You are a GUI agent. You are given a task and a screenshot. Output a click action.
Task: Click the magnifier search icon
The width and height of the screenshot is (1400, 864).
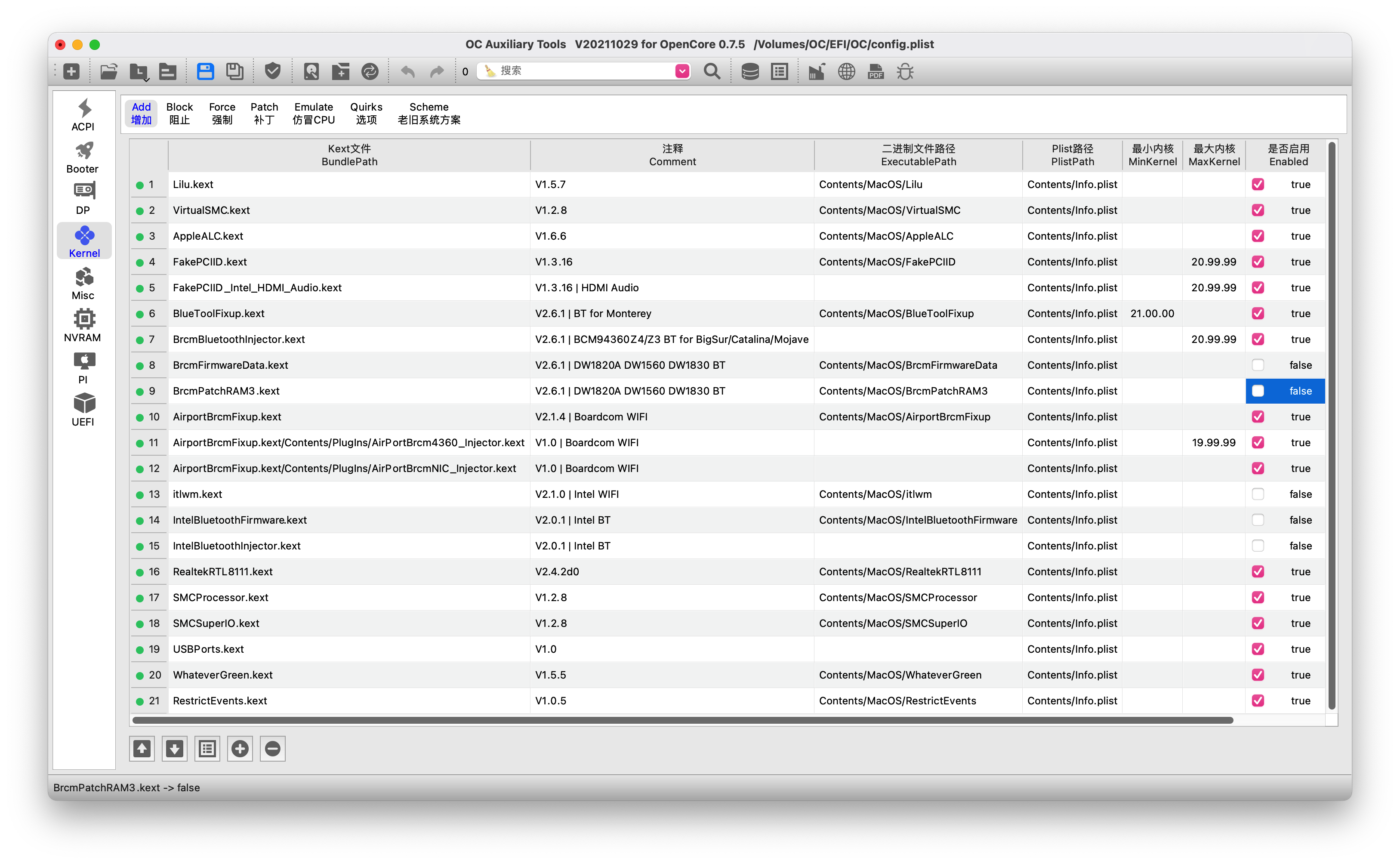(712, 71)
